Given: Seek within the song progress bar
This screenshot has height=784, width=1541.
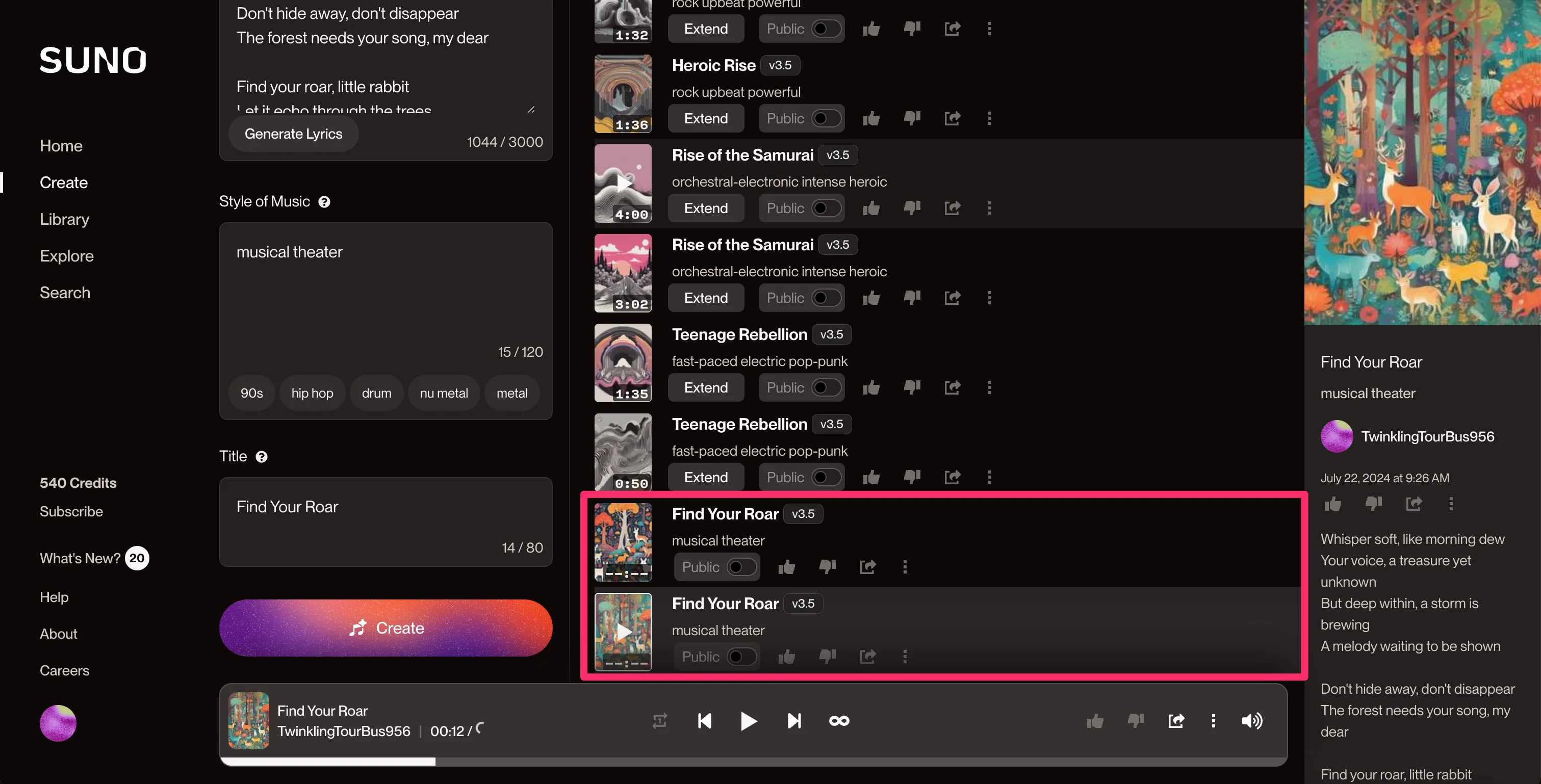Looking at the screenshot, I should pyautogui.click(x=753, y=761).
